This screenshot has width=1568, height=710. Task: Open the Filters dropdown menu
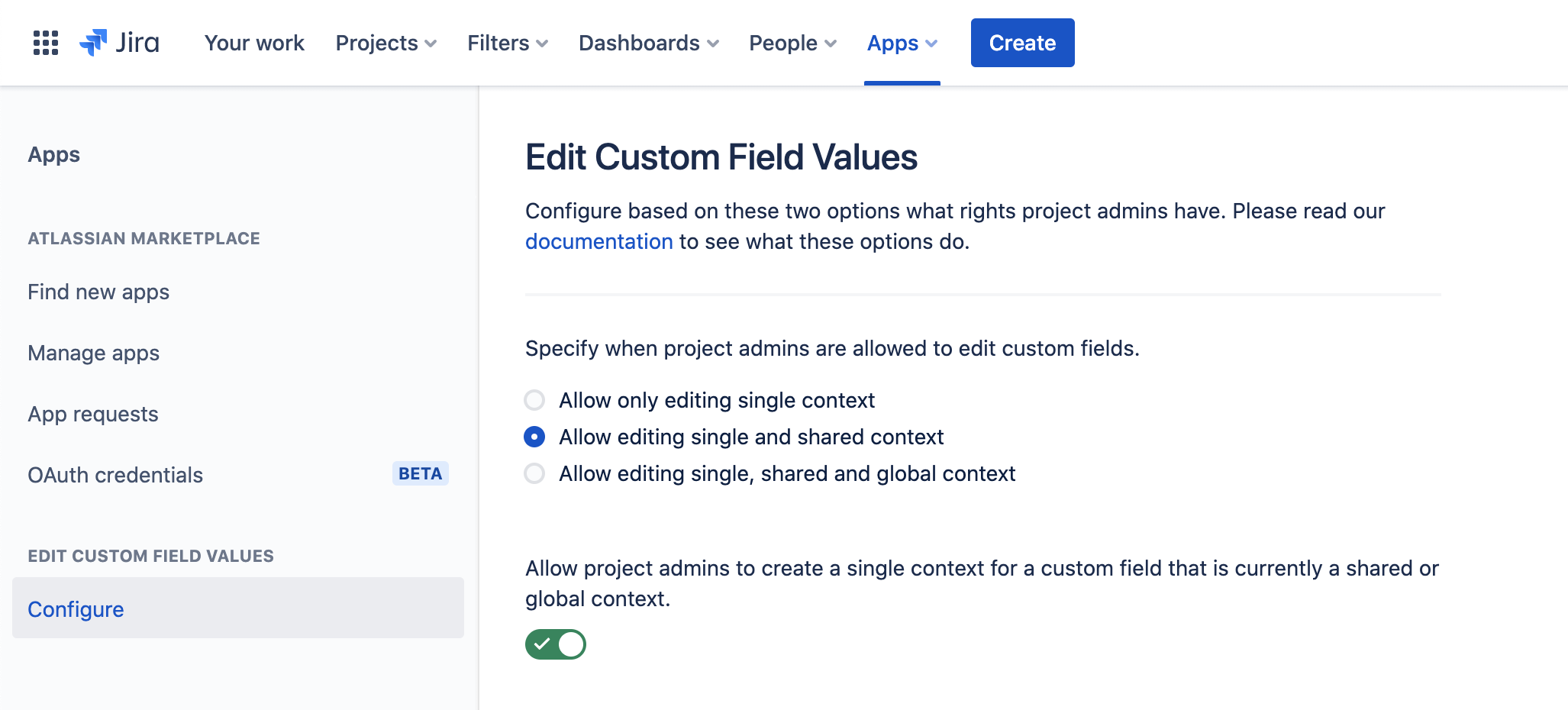coord(508,43)
